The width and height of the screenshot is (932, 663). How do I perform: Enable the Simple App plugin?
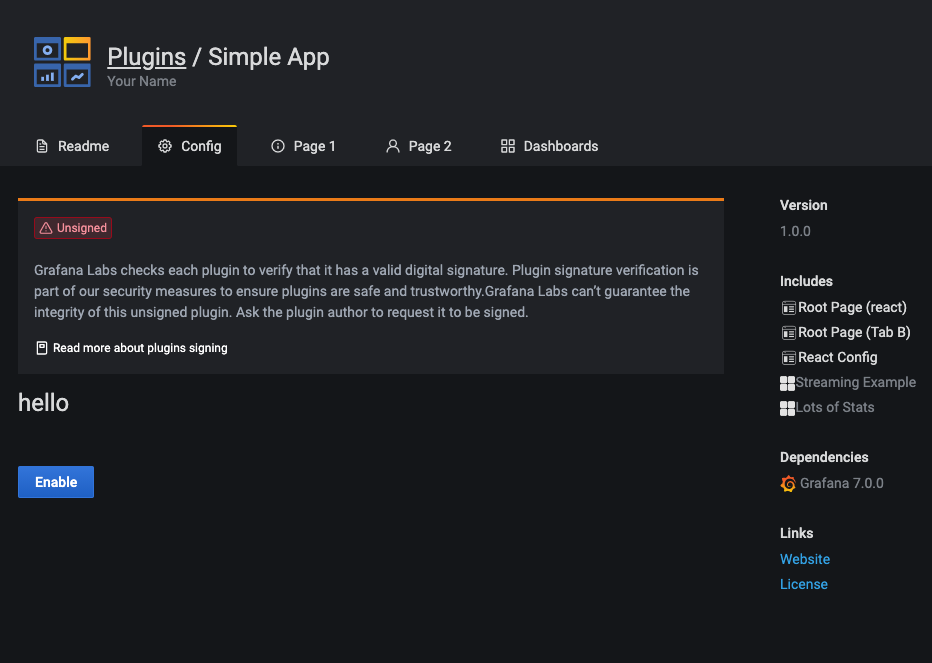point(56,482)
